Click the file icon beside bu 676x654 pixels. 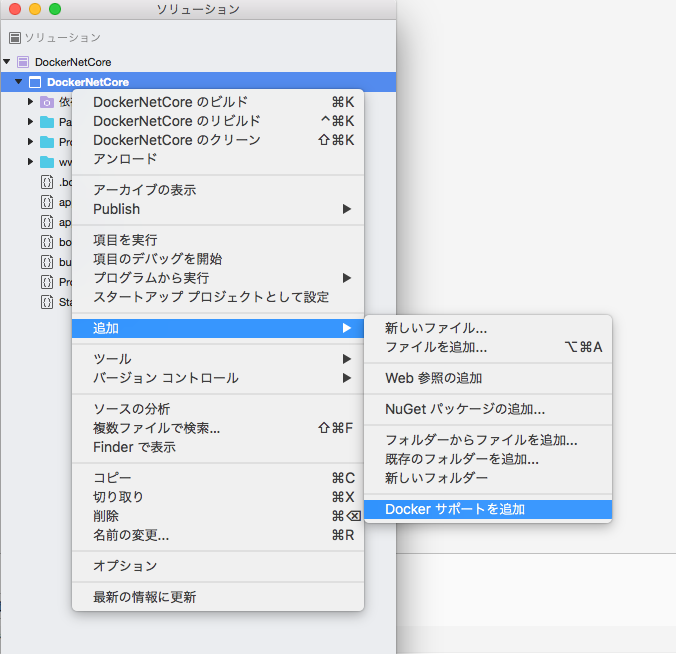47,262
